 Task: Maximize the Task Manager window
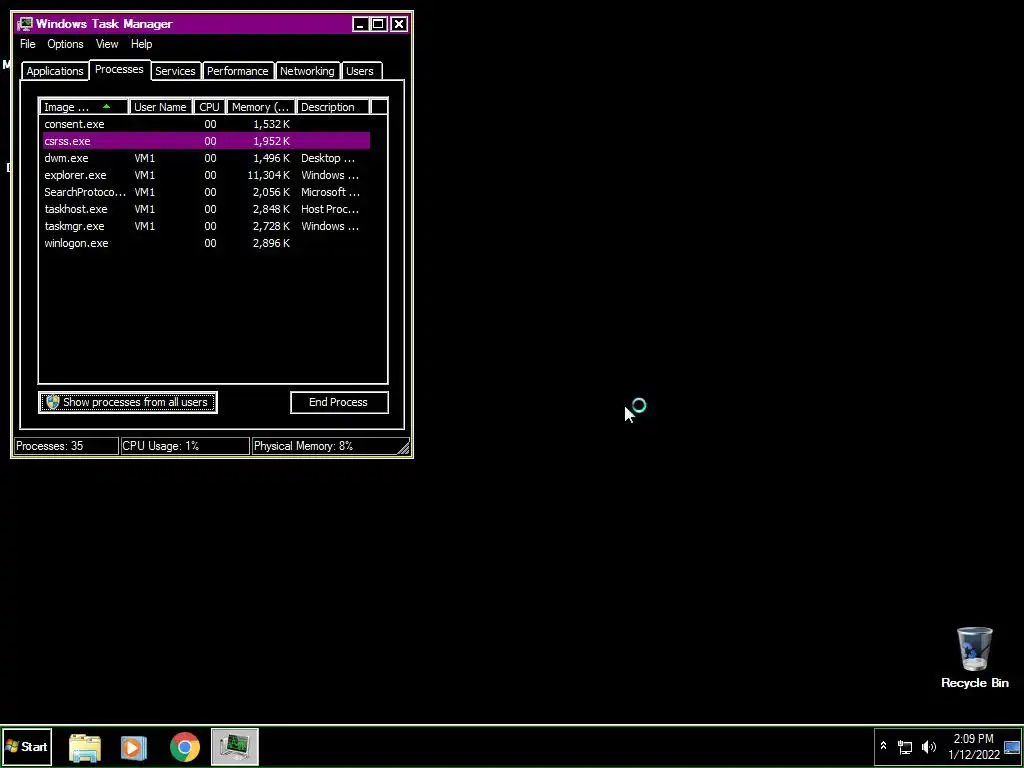pyautogui.click(x=379, y=24)
